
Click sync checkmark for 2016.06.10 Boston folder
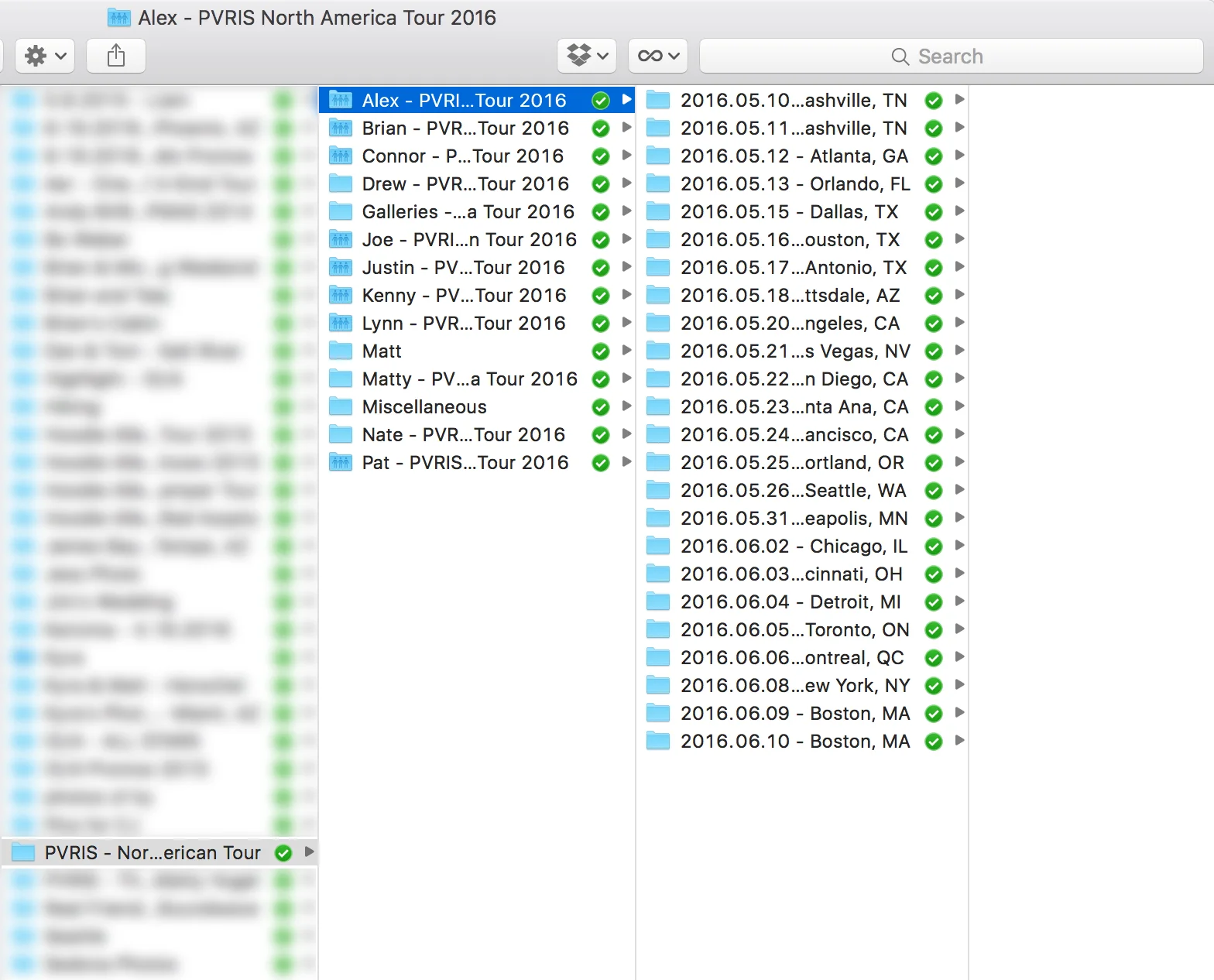(x=934, y=742)
